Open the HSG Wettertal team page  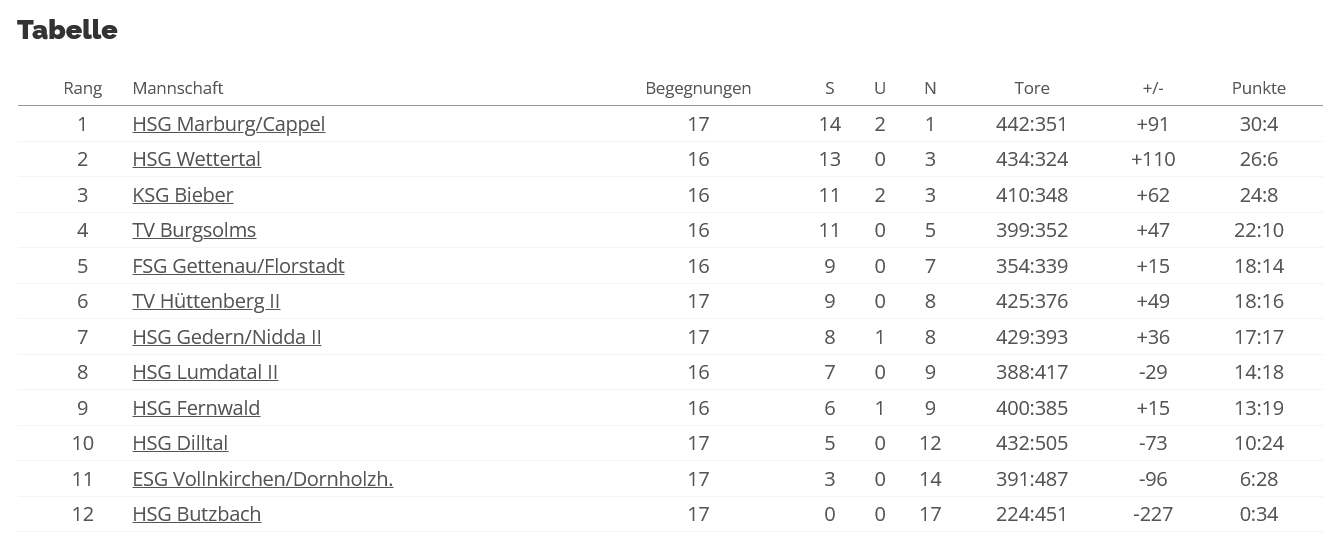(197, 159)
